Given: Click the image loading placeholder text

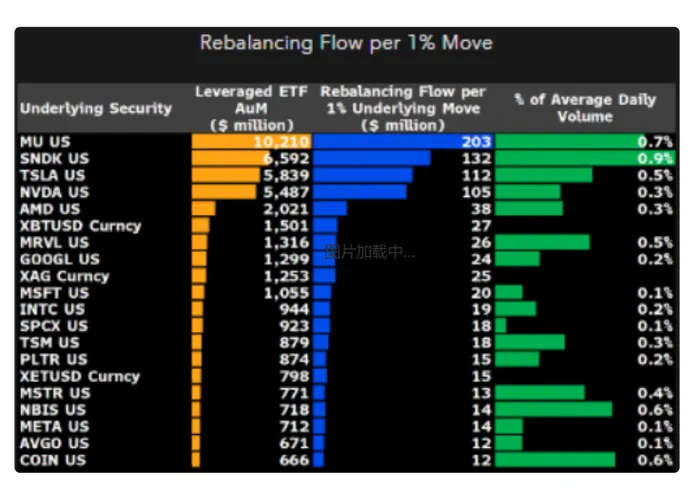Looking at the screenshot, I should pos(370,252).
